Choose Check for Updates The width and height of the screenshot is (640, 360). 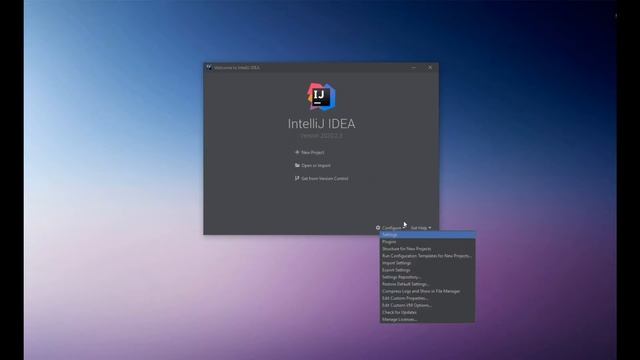(428, 312)
